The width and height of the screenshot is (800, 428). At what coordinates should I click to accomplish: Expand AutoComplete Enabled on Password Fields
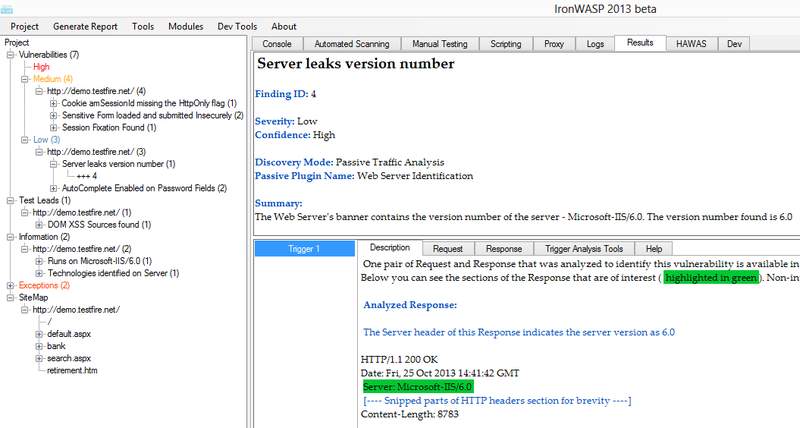coord(54,188)
